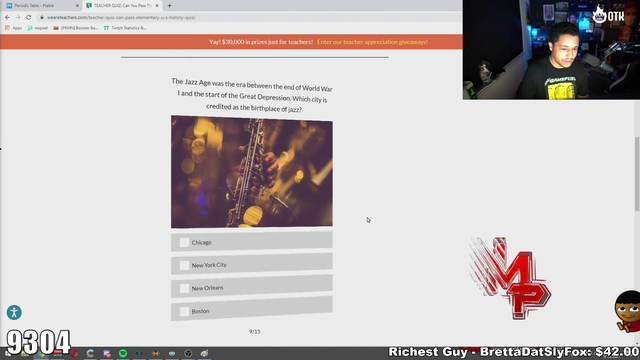The width and height of the screenshot is (640, 360).
Task: Close the Periodic Table tab
Action: click(x=77, y=6)
